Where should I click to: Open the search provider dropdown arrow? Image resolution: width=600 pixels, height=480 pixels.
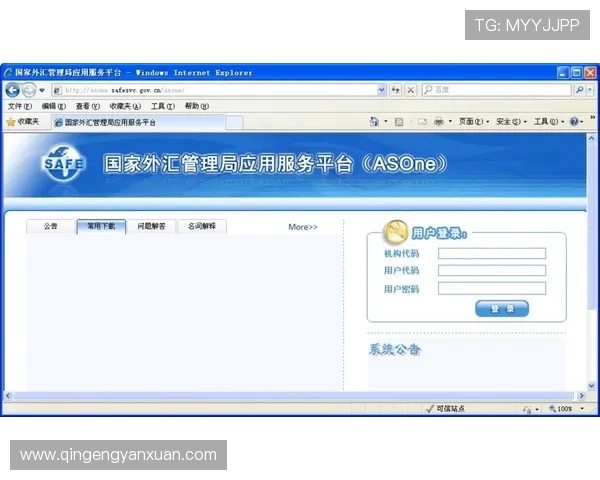coord(590,90)
